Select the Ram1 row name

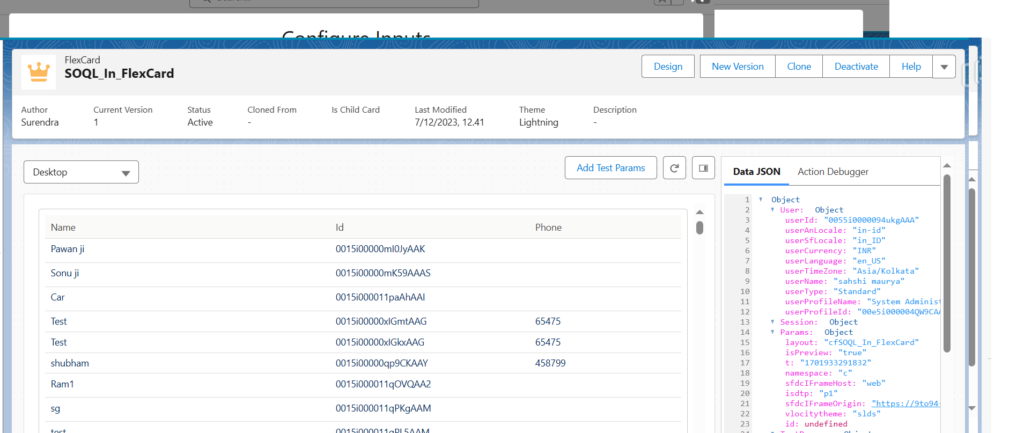[63, 384]
